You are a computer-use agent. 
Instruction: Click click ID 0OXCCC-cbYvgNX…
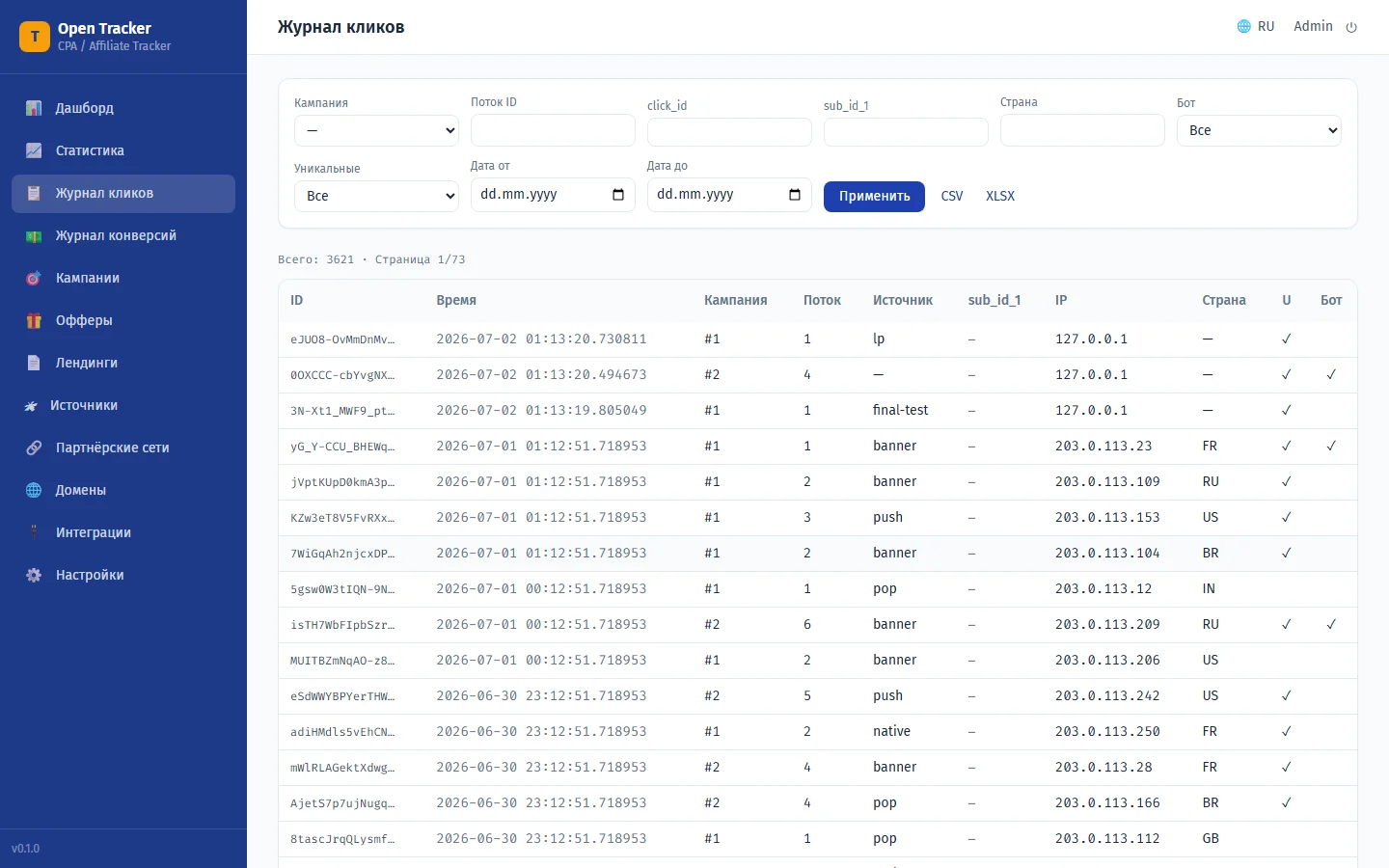click(342, 375)
